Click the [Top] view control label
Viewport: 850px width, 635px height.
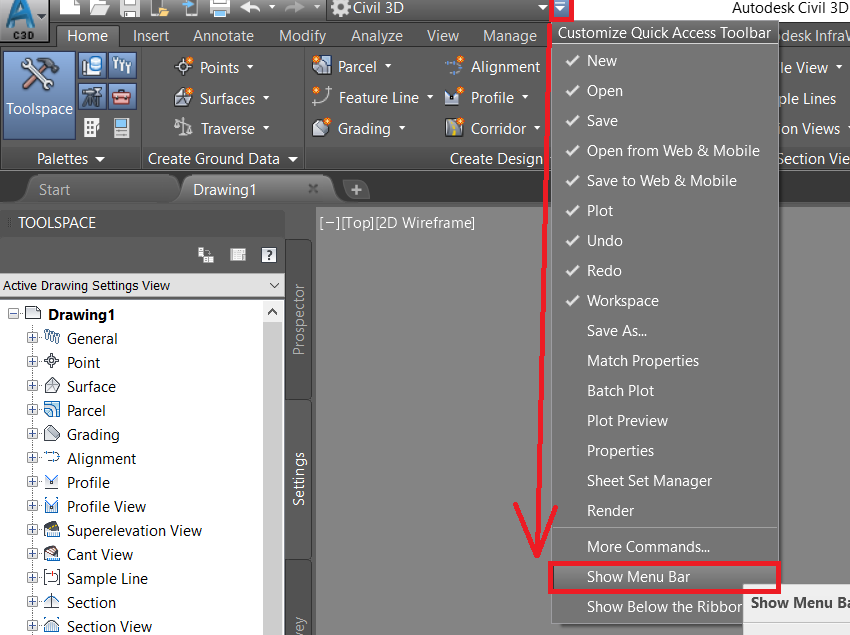pyautogui.click(x=358, y=223)
